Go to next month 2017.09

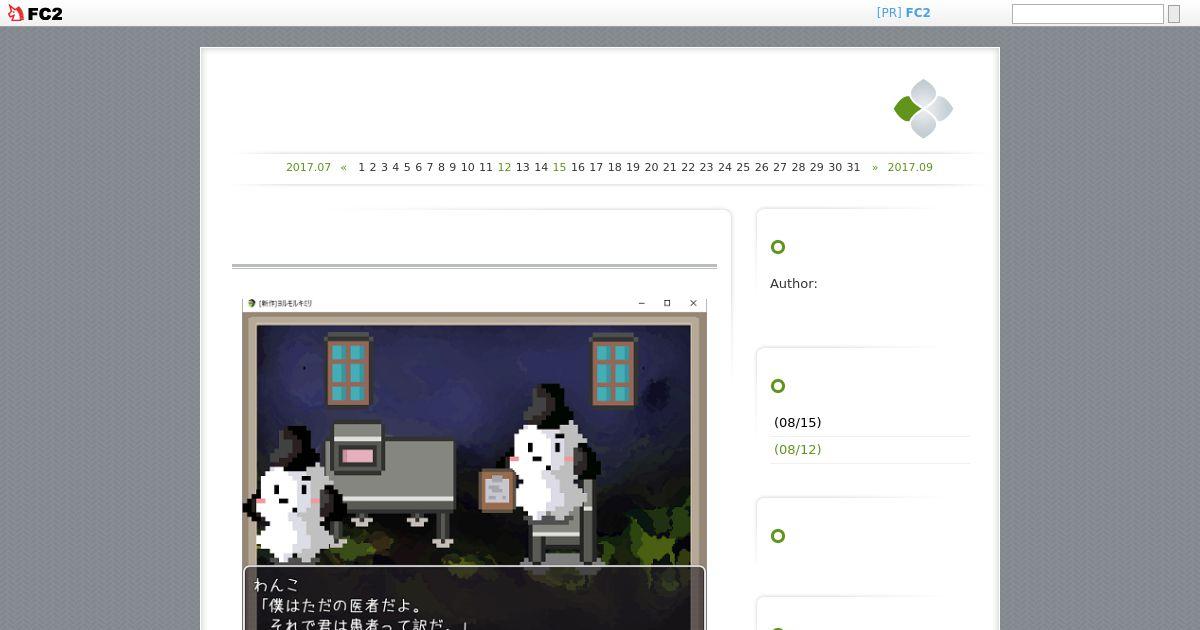[910, 167]
